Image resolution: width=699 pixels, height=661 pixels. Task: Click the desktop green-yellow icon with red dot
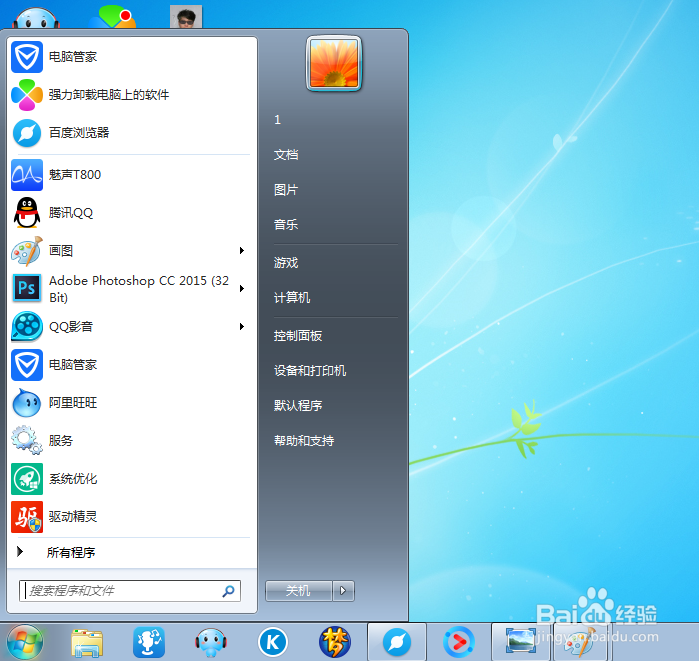(x=113, y=17)
